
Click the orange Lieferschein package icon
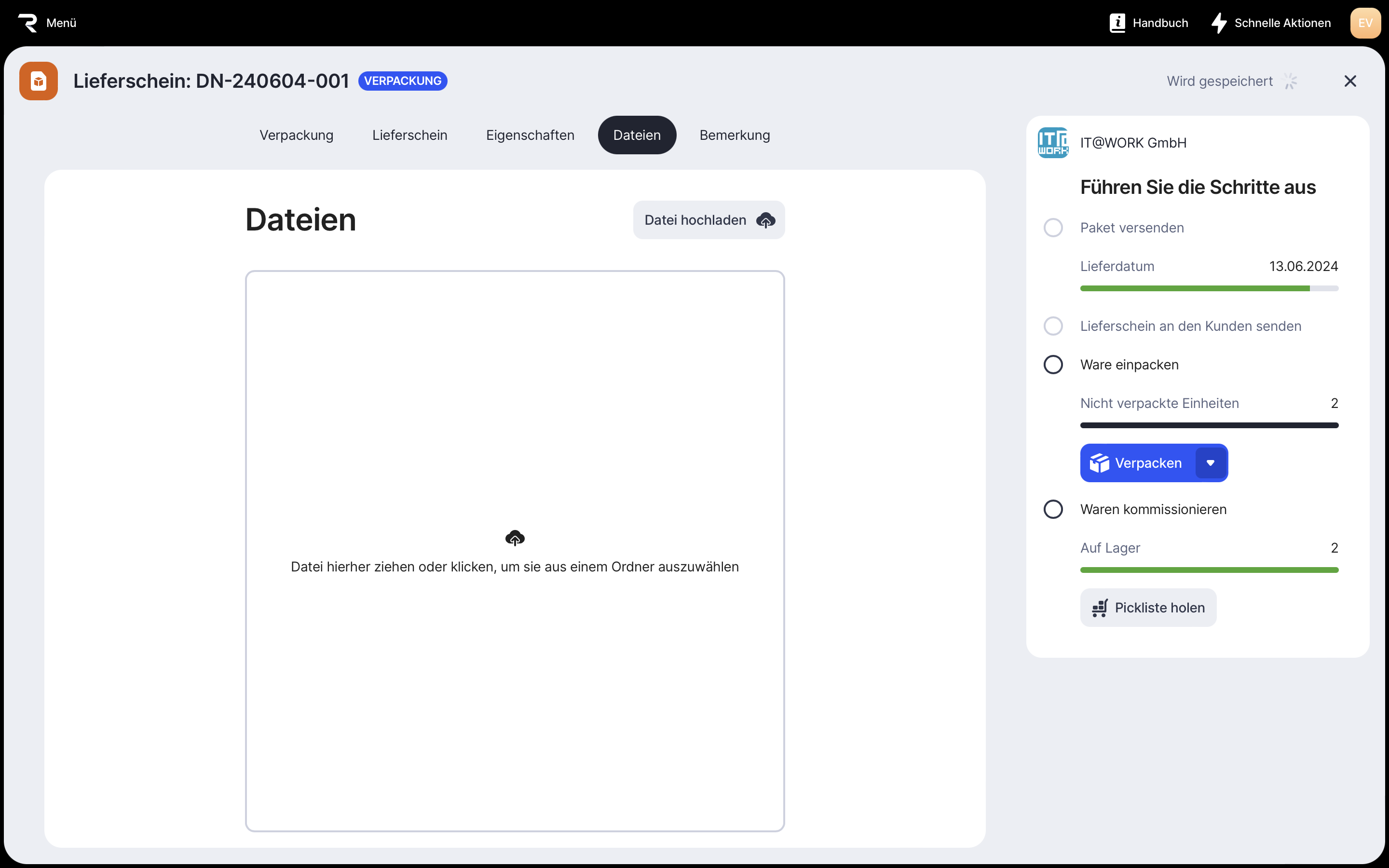point(39,81)
